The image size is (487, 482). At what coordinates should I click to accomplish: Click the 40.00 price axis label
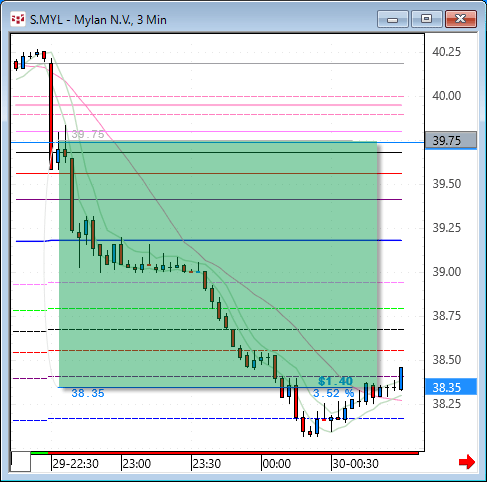pyautogui.click(x=447, y=96)
